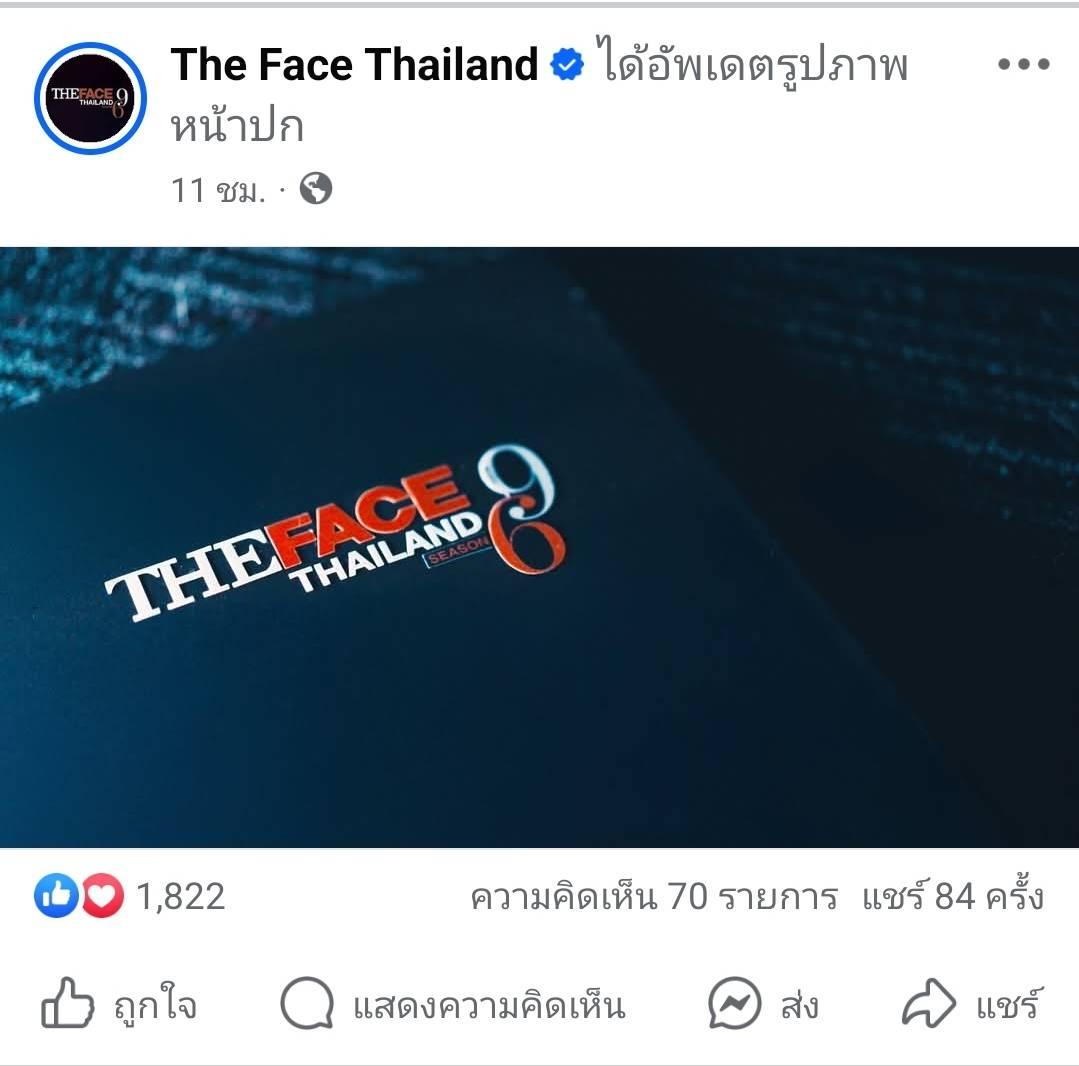
Task: Click the thumbs-up like icon
Action: tap(67, 1003)
